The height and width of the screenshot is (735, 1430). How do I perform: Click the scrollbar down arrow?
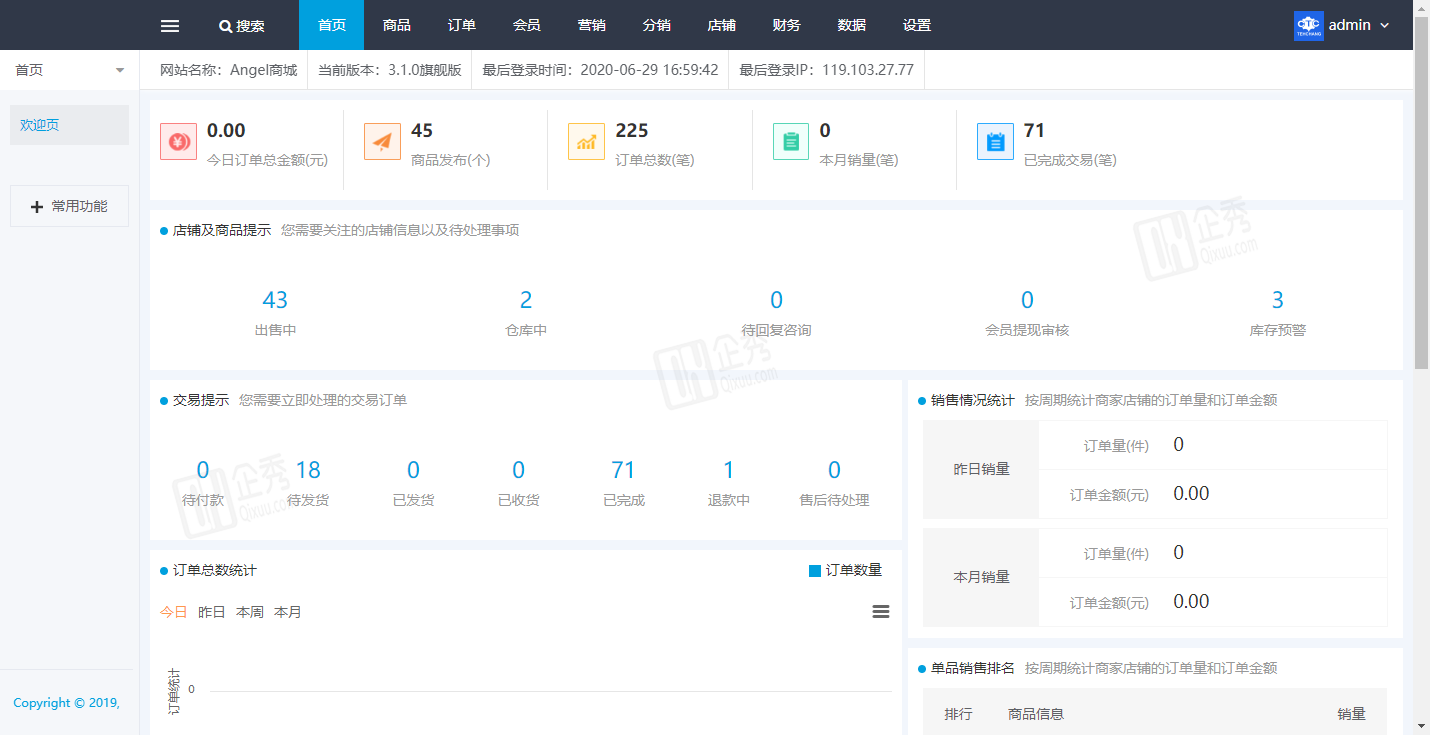click(1422, 726)
